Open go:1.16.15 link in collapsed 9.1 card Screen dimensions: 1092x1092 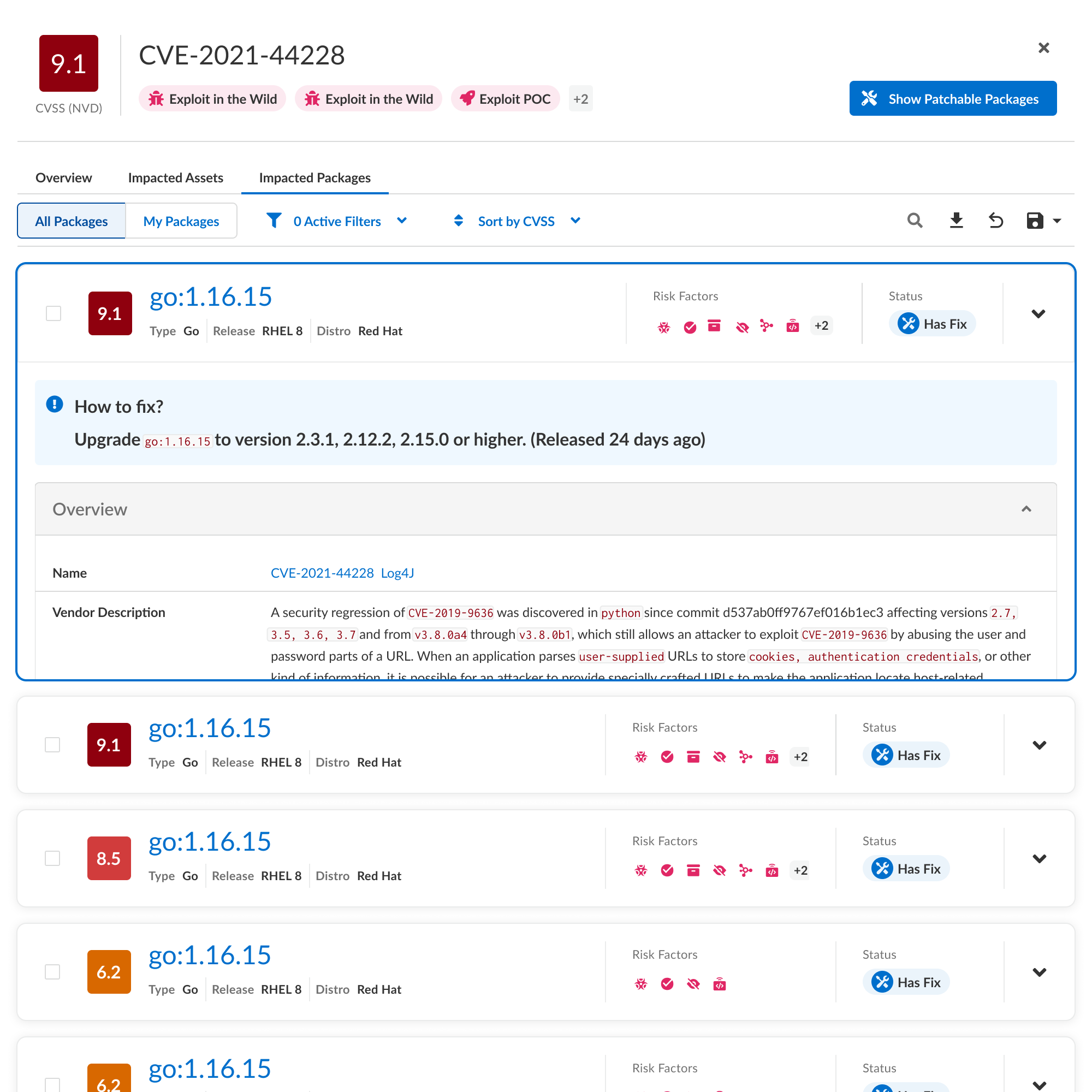209,728
